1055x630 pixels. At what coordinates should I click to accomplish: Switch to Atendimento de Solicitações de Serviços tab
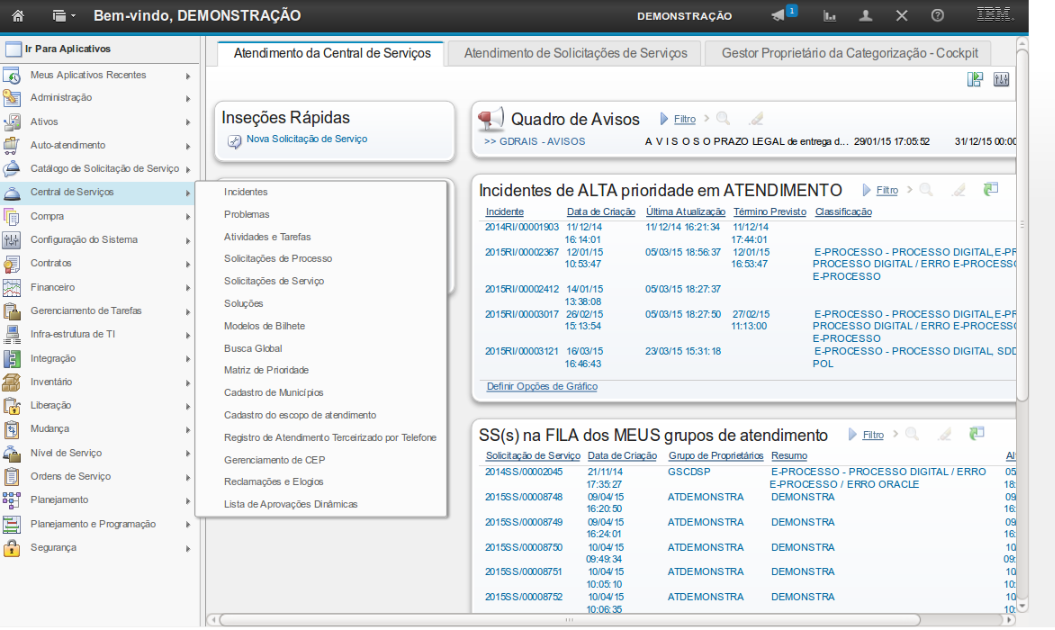tap(575, 53)
